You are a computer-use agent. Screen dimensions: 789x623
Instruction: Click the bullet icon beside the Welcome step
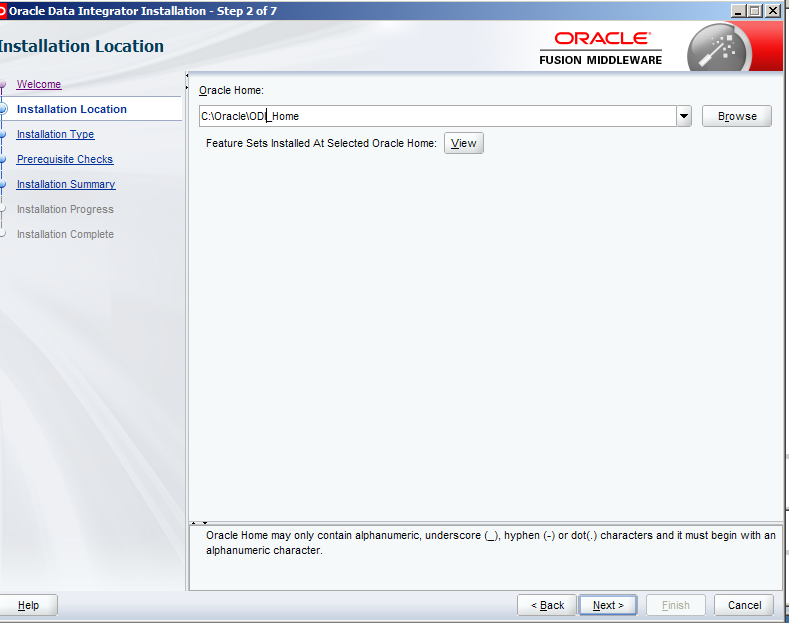pos(3,85)
